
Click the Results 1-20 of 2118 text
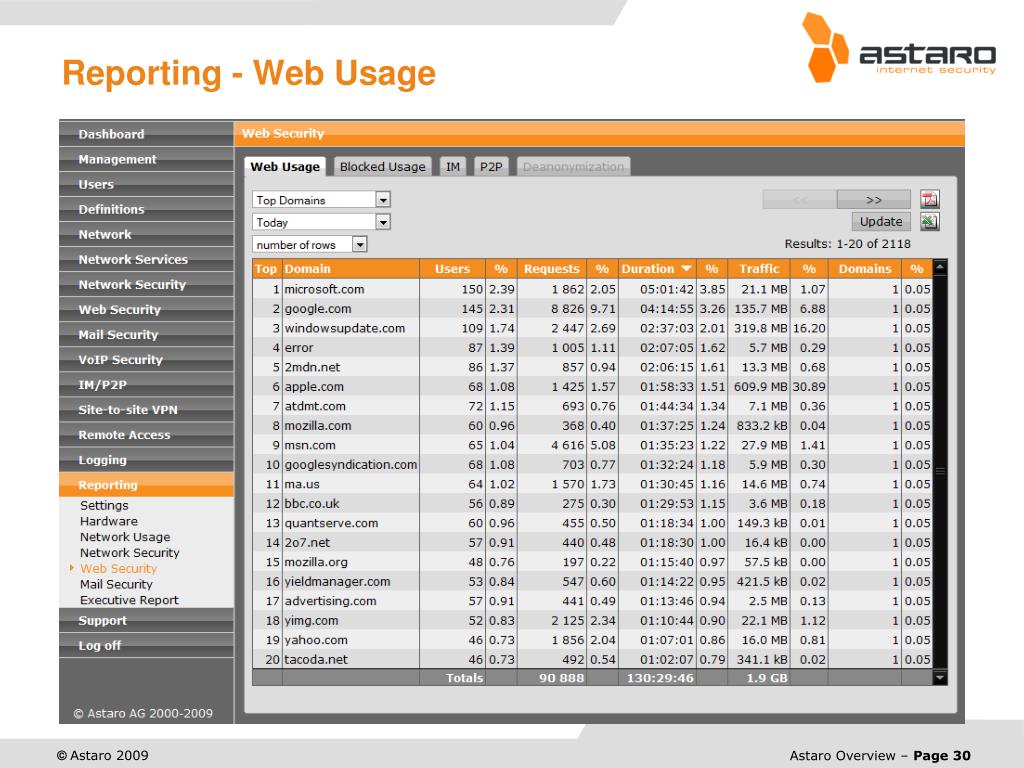[x=847, y=244]
